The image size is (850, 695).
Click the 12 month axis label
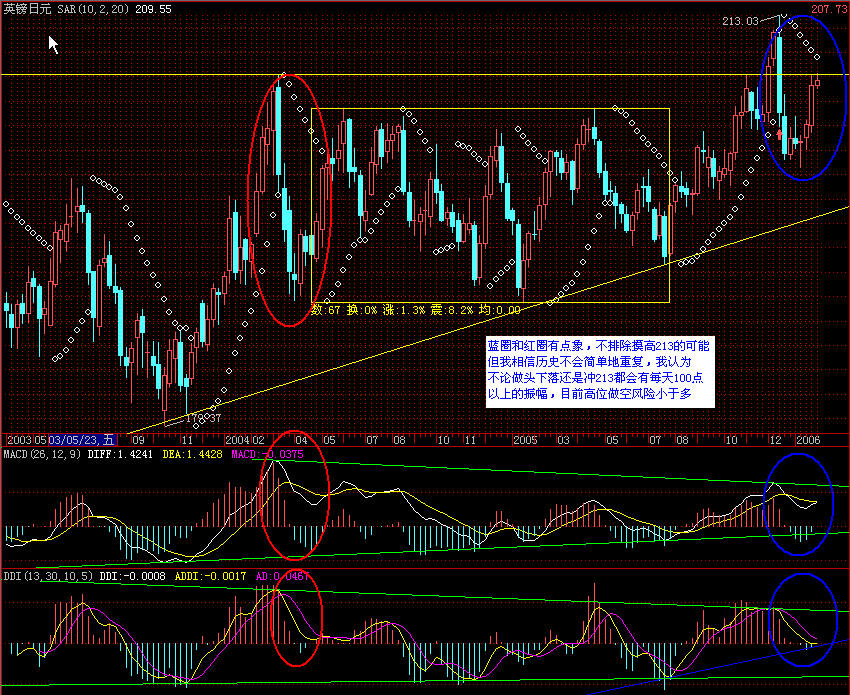(776, 440)
